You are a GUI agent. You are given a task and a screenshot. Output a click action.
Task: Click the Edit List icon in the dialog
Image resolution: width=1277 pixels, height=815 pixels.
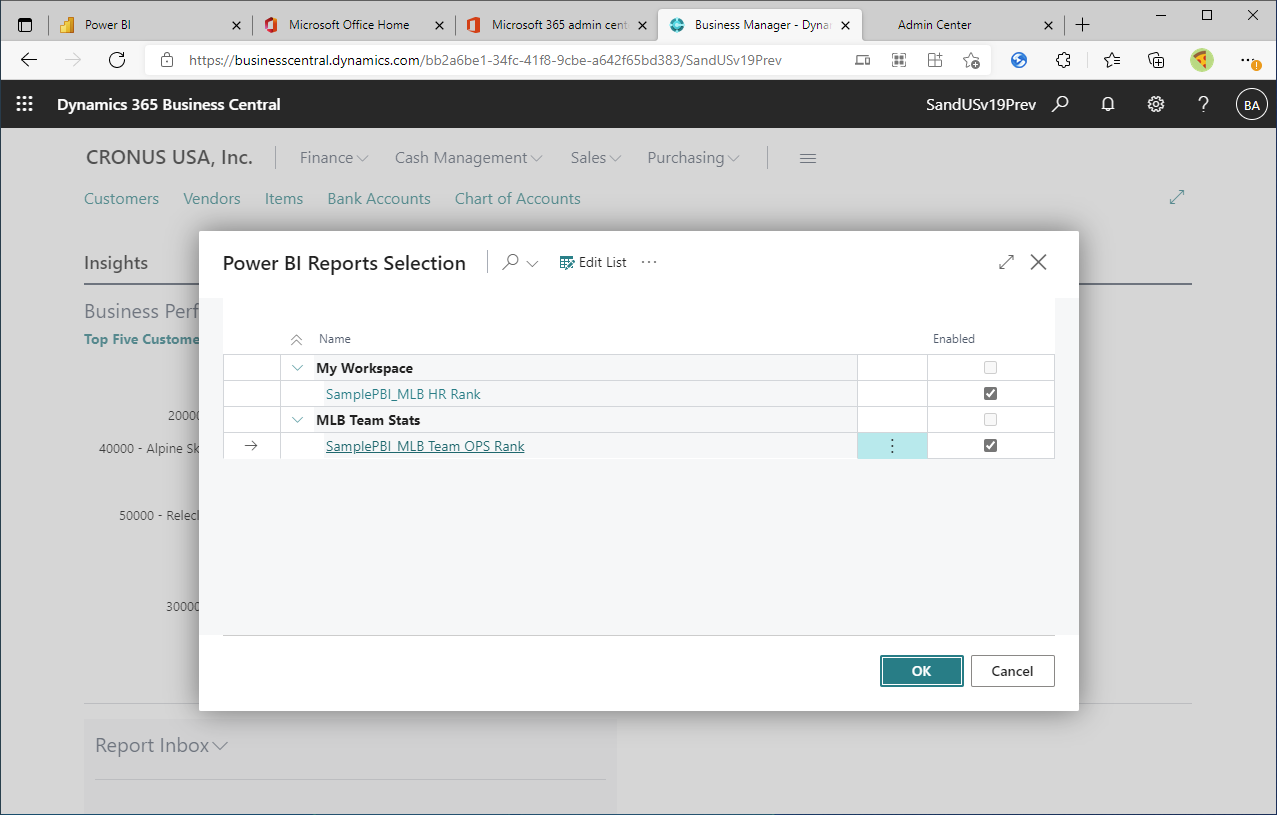(x=566, y=262)
